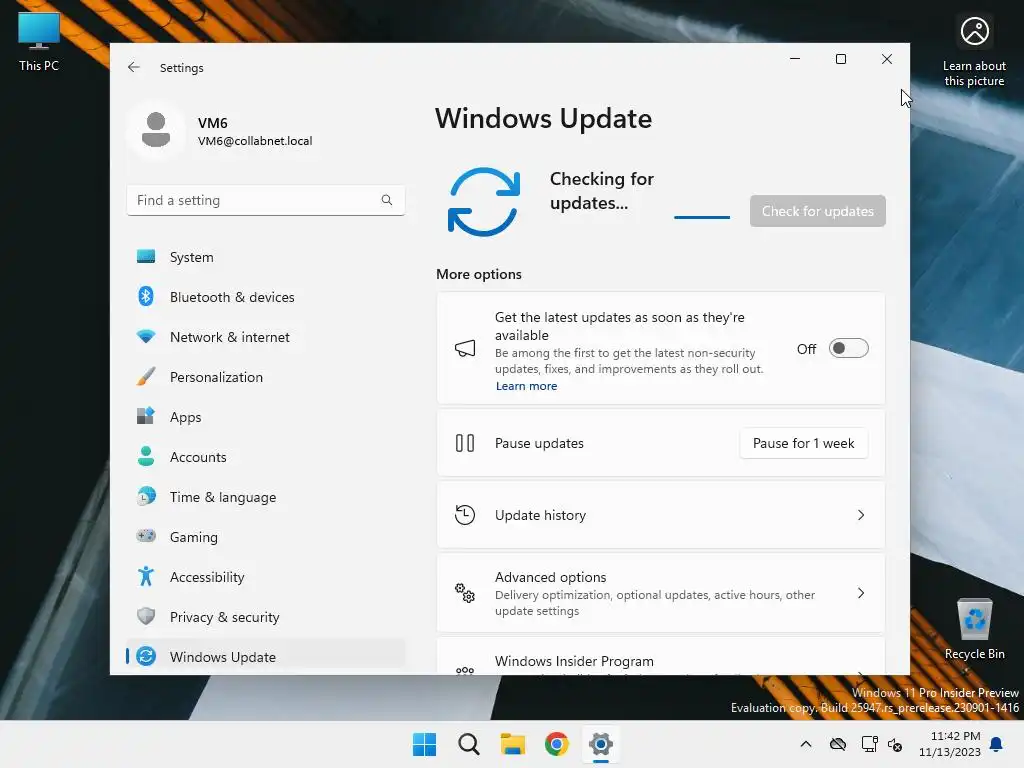Click the Apps icon in sidebar
Image resolution: width=1024 pixels, height=768 pixels.
(146, 416)
